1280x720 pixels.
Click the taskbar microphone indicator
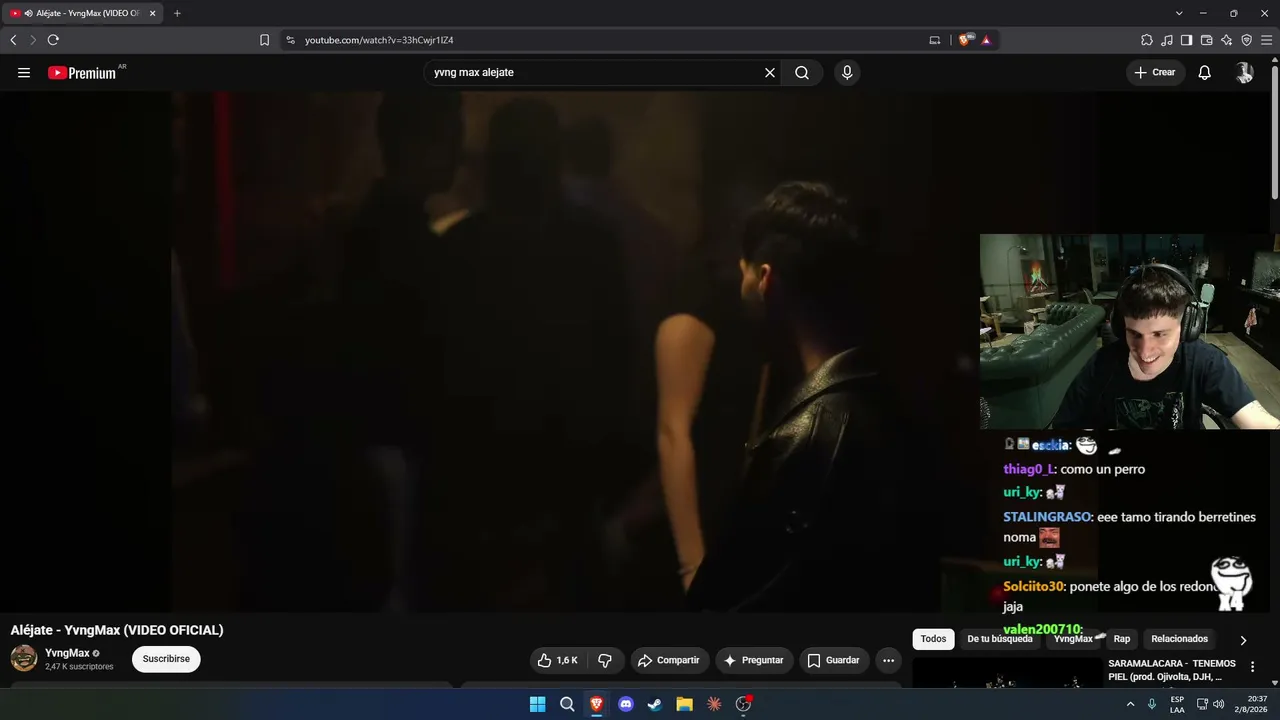[x=1152, y=704]
